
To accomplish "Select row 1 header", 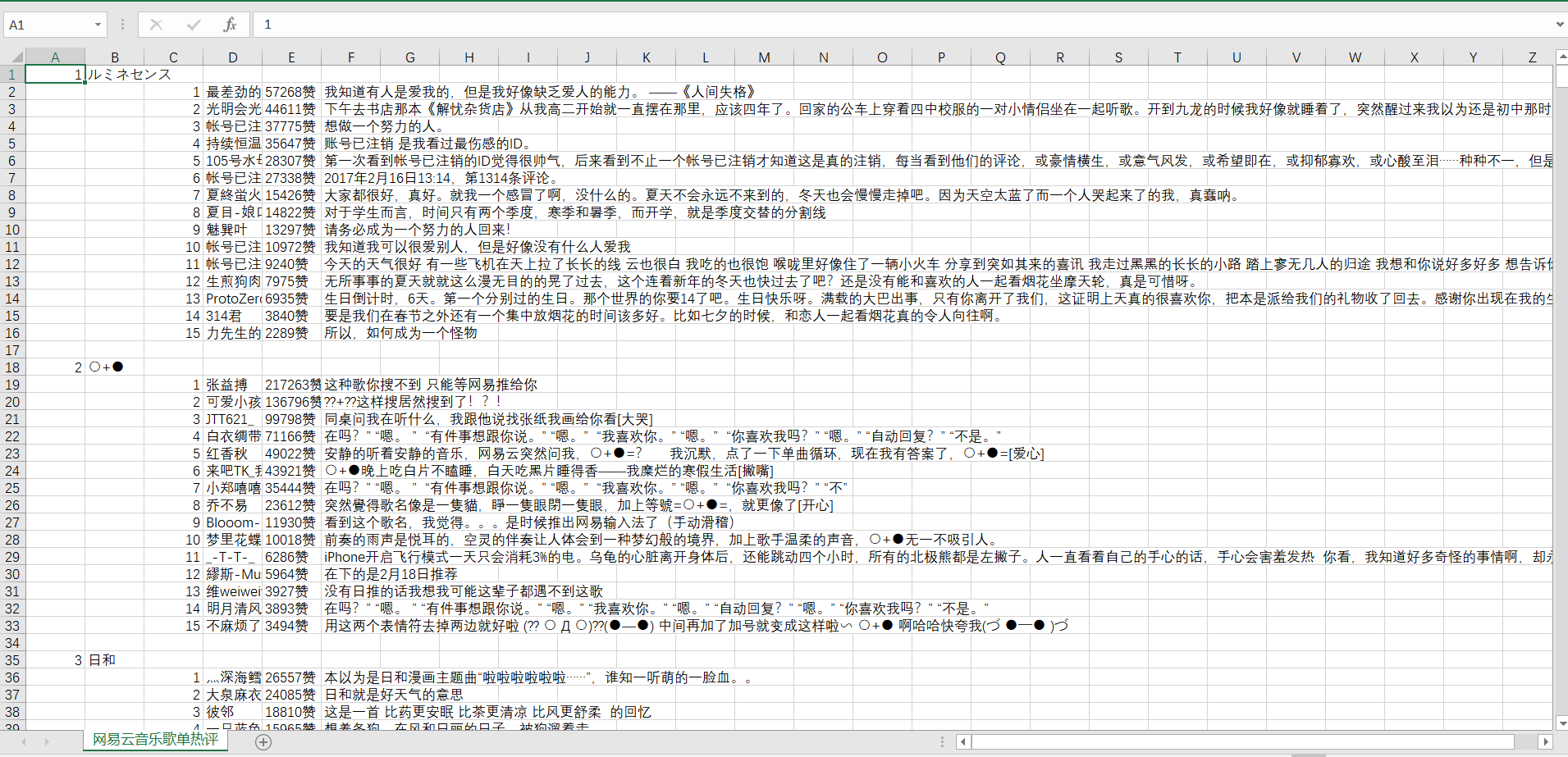I will click(x=12, y=75).
